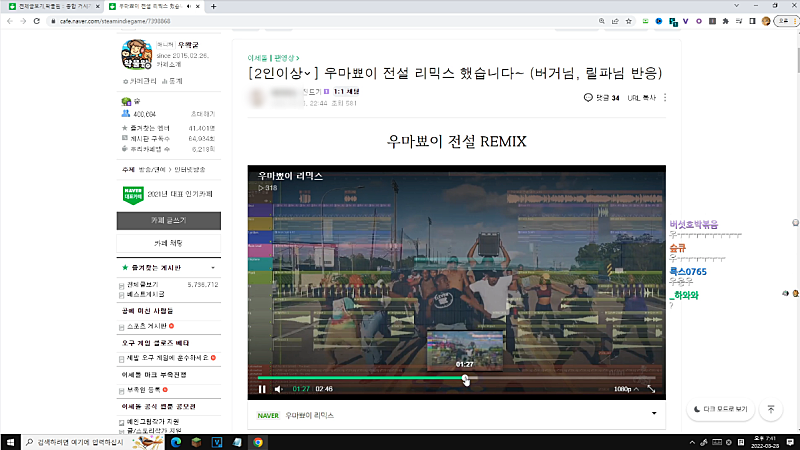Open the 베스트게시글 board

click(x=145, y=294)
